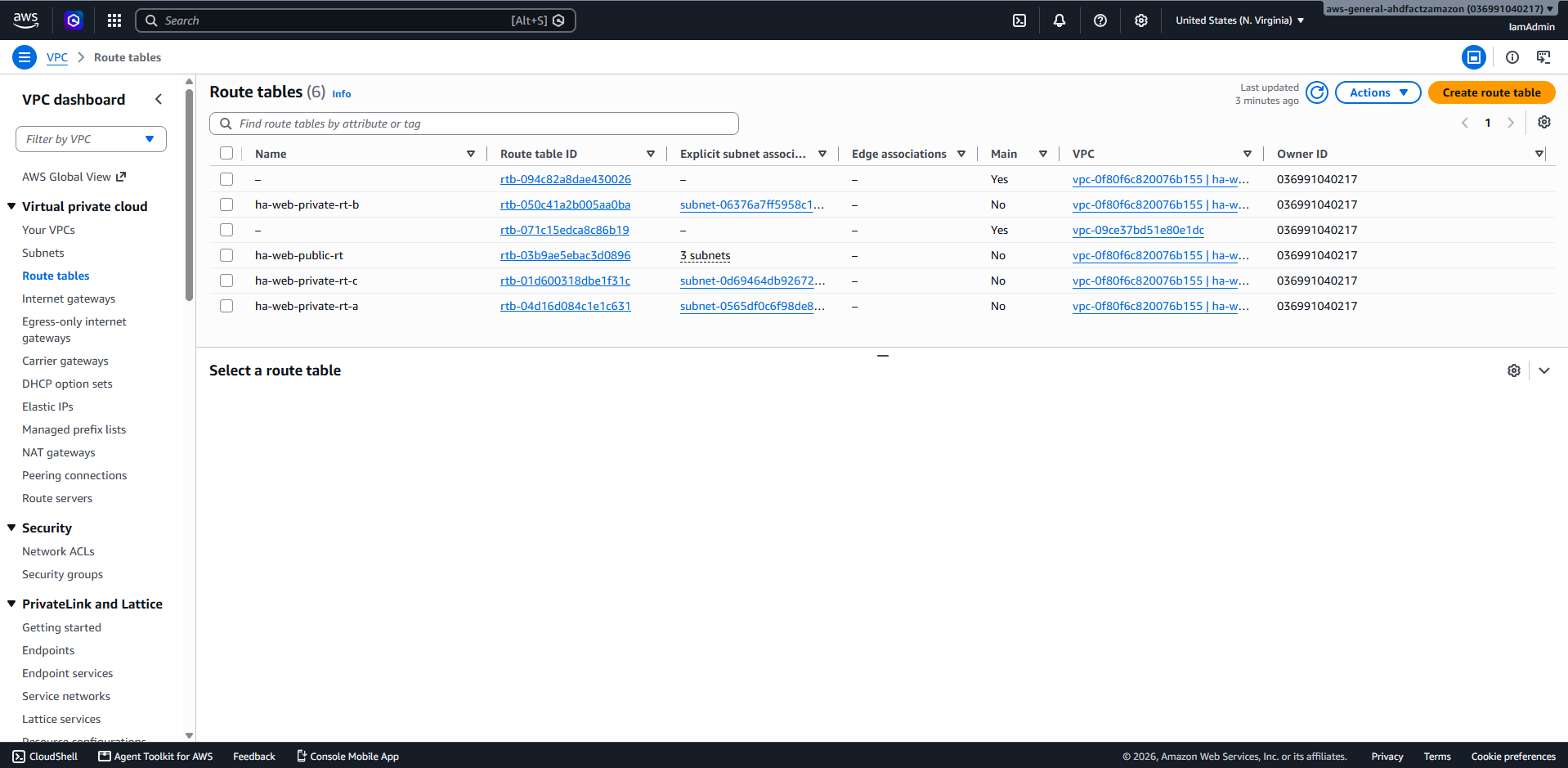Viewport: 1568px width, 768px height.
Task: Open Subnets in sidebar
Action: (43, 253)
